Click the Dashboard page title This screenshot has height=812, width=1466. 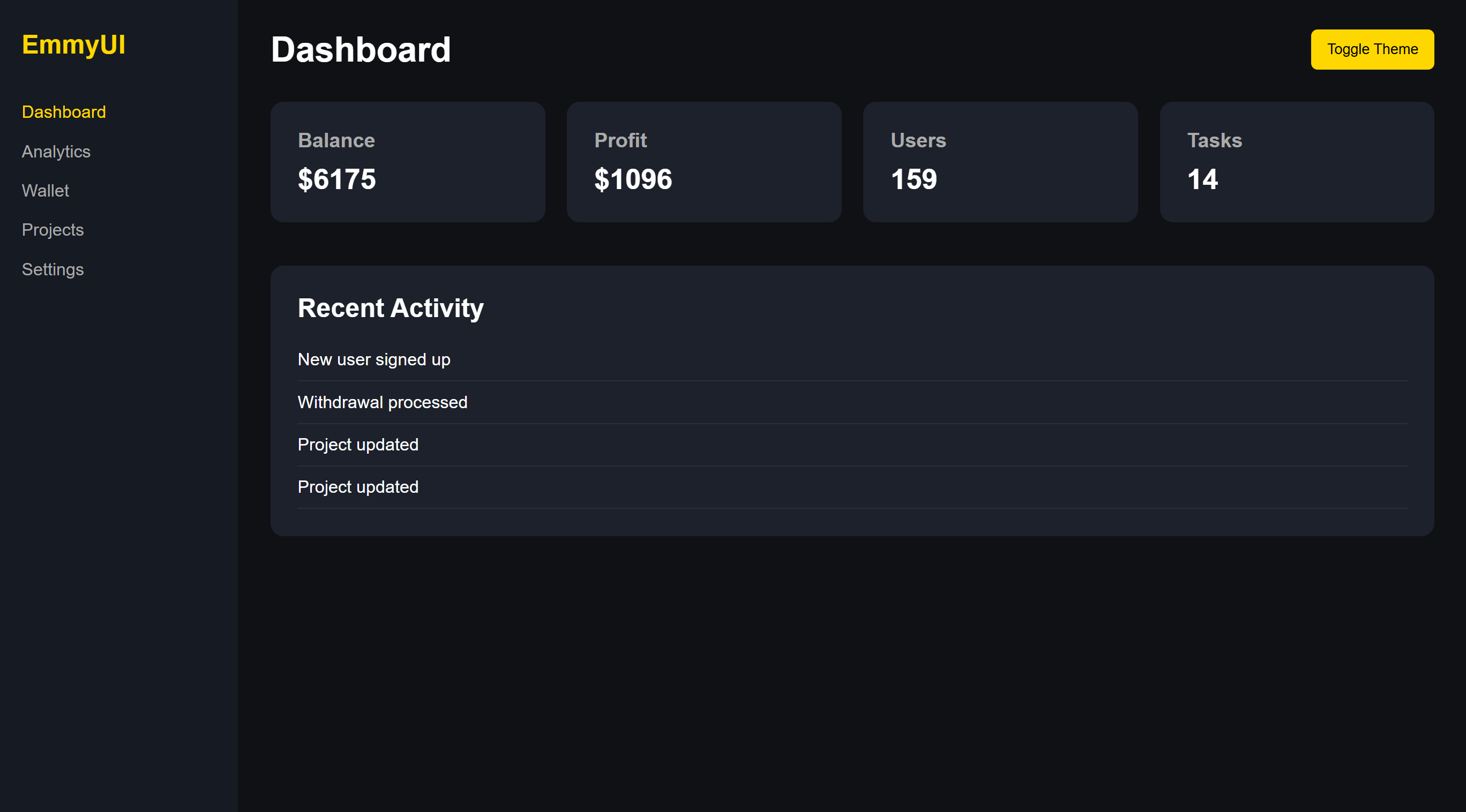(361, 49)
